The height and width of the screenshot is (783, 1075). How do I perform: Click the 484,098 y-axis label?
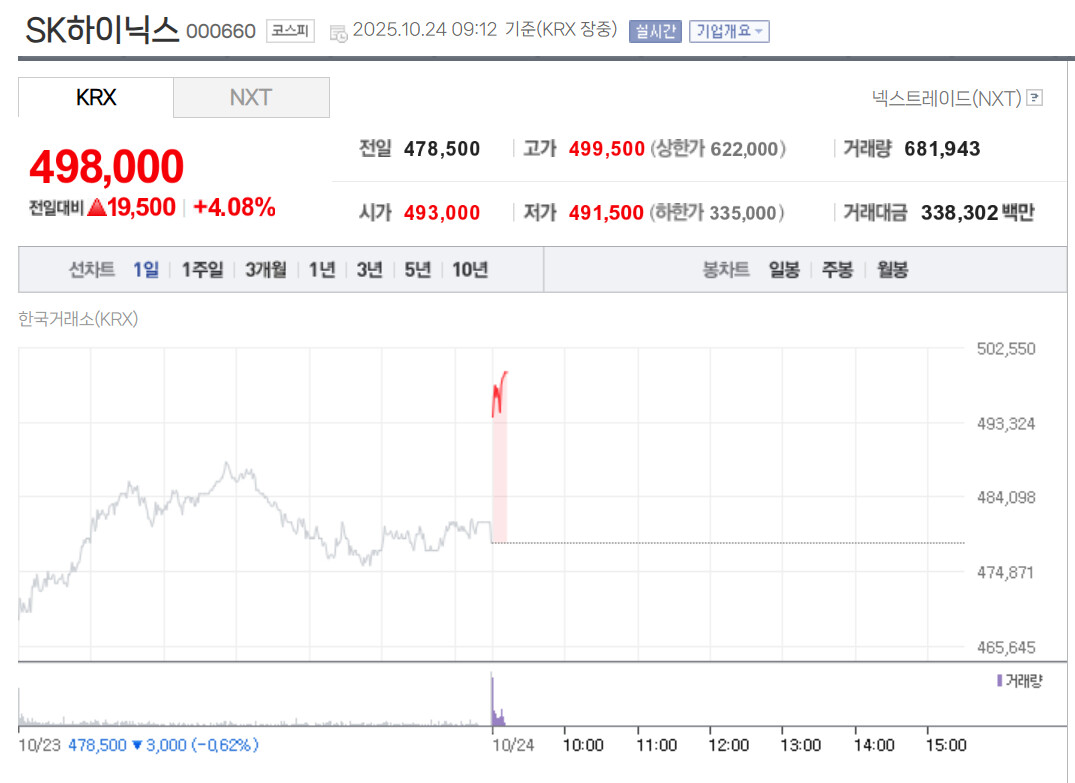(x=1006, y=498)
